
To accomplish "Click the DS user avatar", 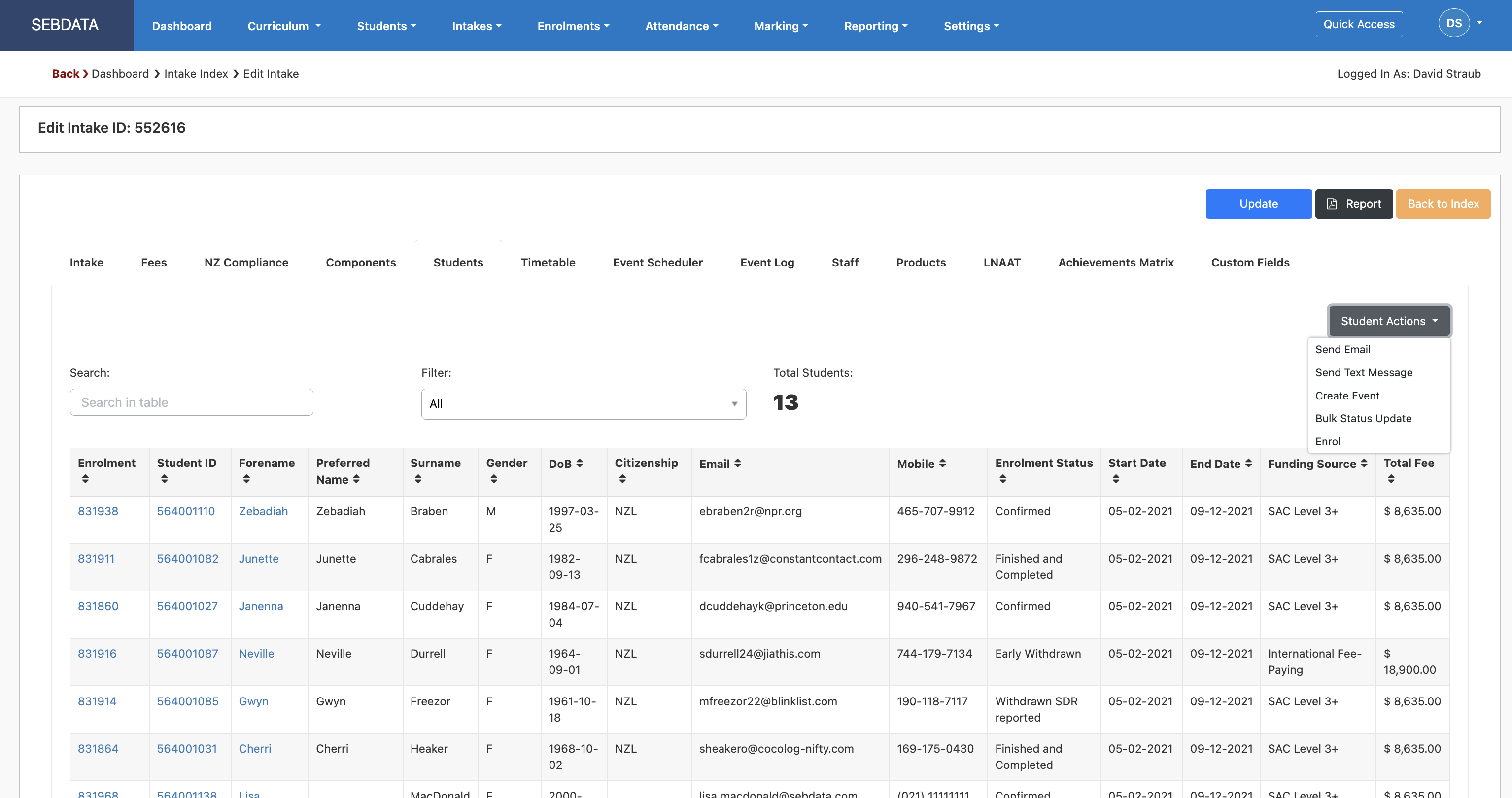I will coord(1453,24).
